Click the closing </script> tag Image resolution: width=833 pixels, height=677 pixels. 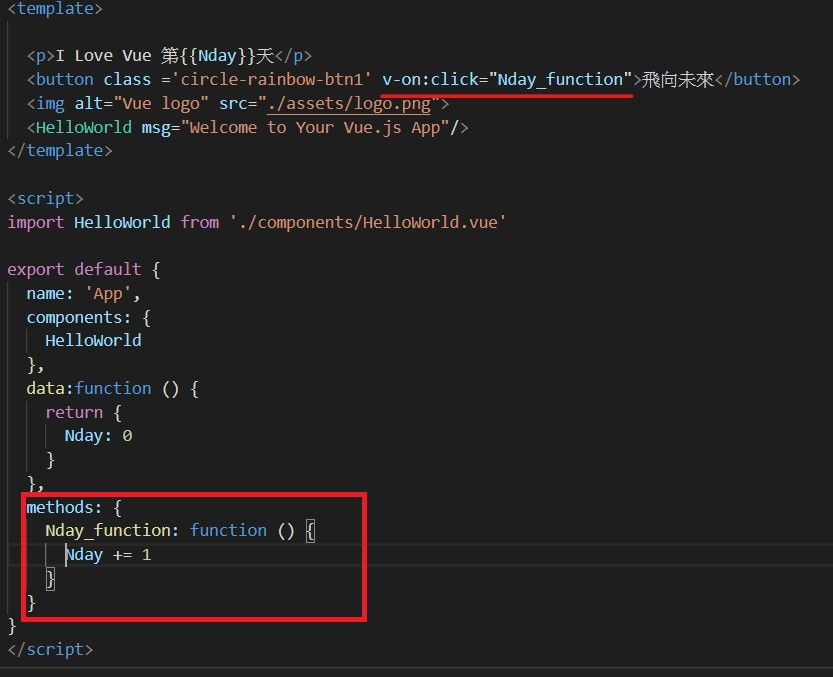pos(50,649)
